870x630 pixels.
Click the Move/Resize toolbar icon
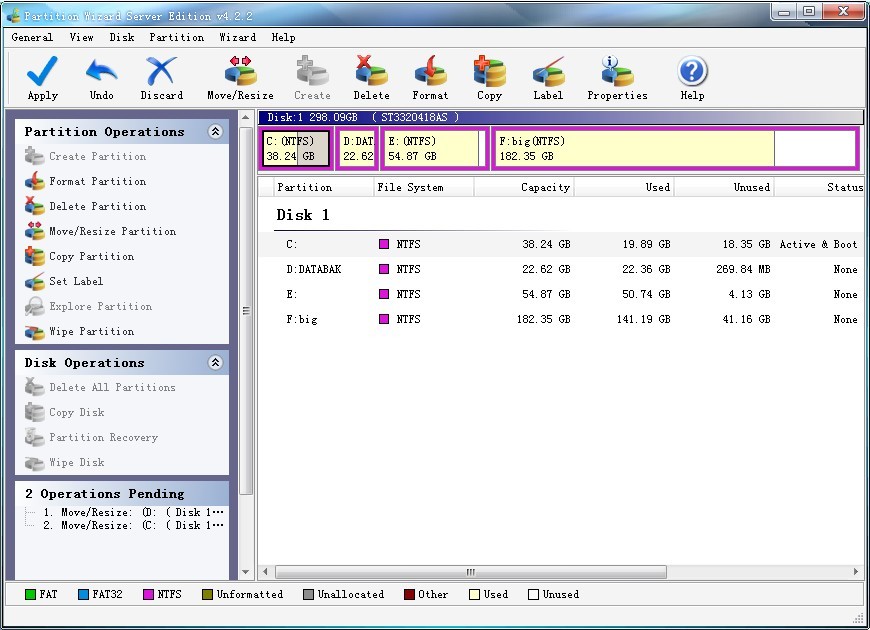240,71
